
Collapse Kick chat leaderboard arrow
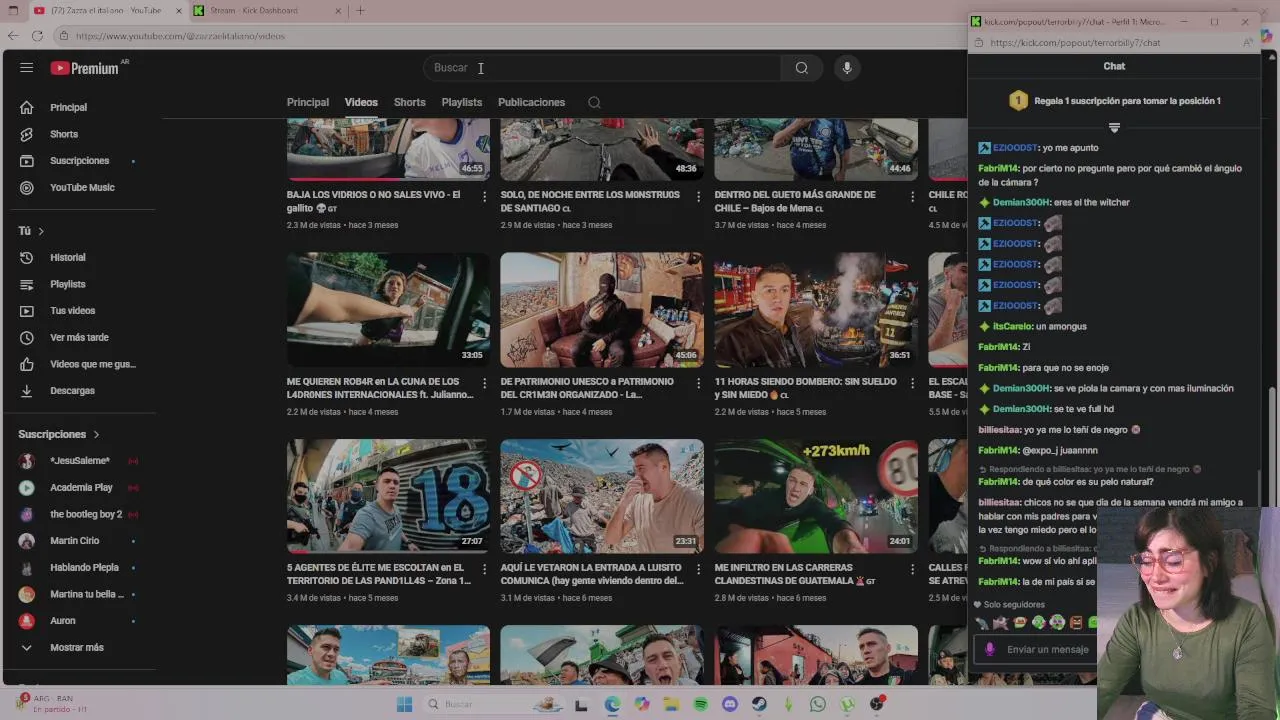[1114, 128]
